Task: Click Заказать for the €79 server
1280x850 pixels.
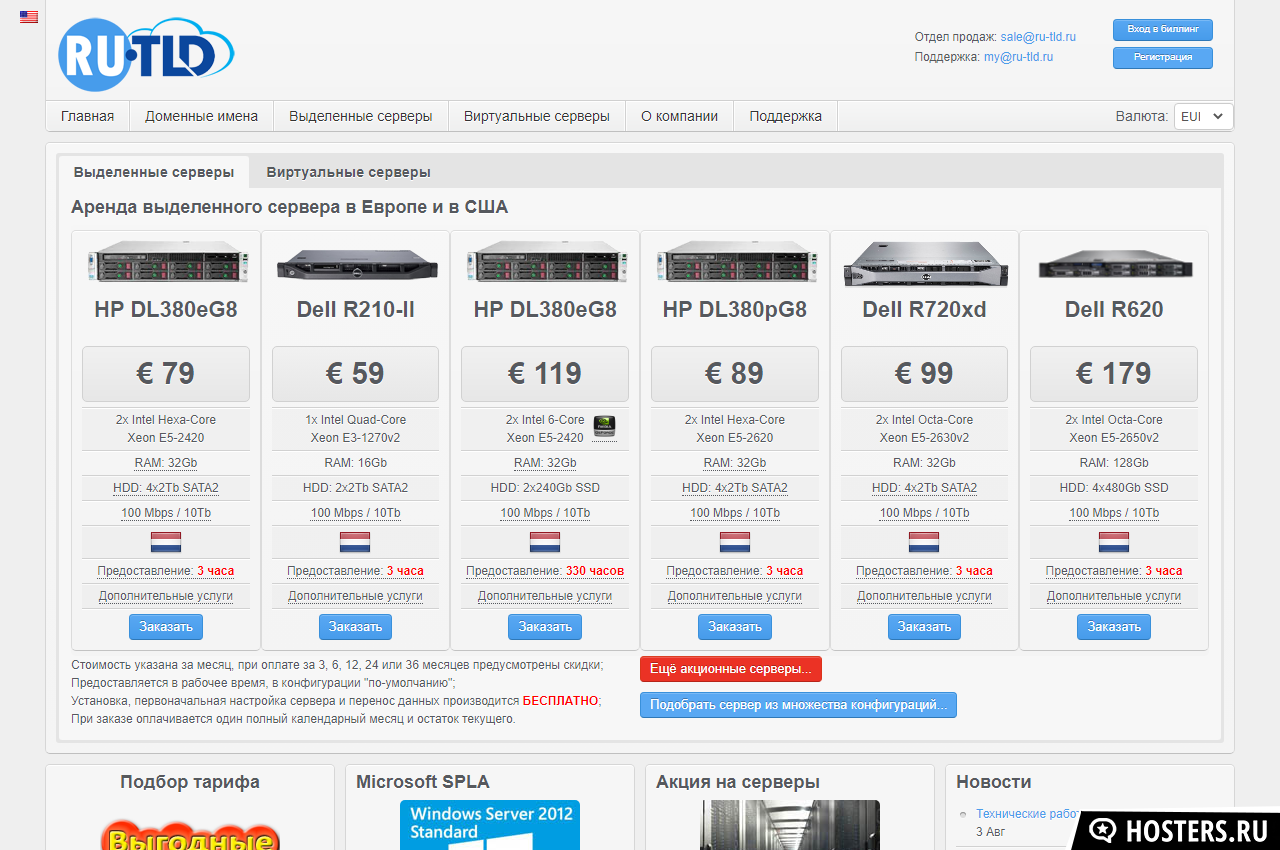Action: click(x=166, y=627)
